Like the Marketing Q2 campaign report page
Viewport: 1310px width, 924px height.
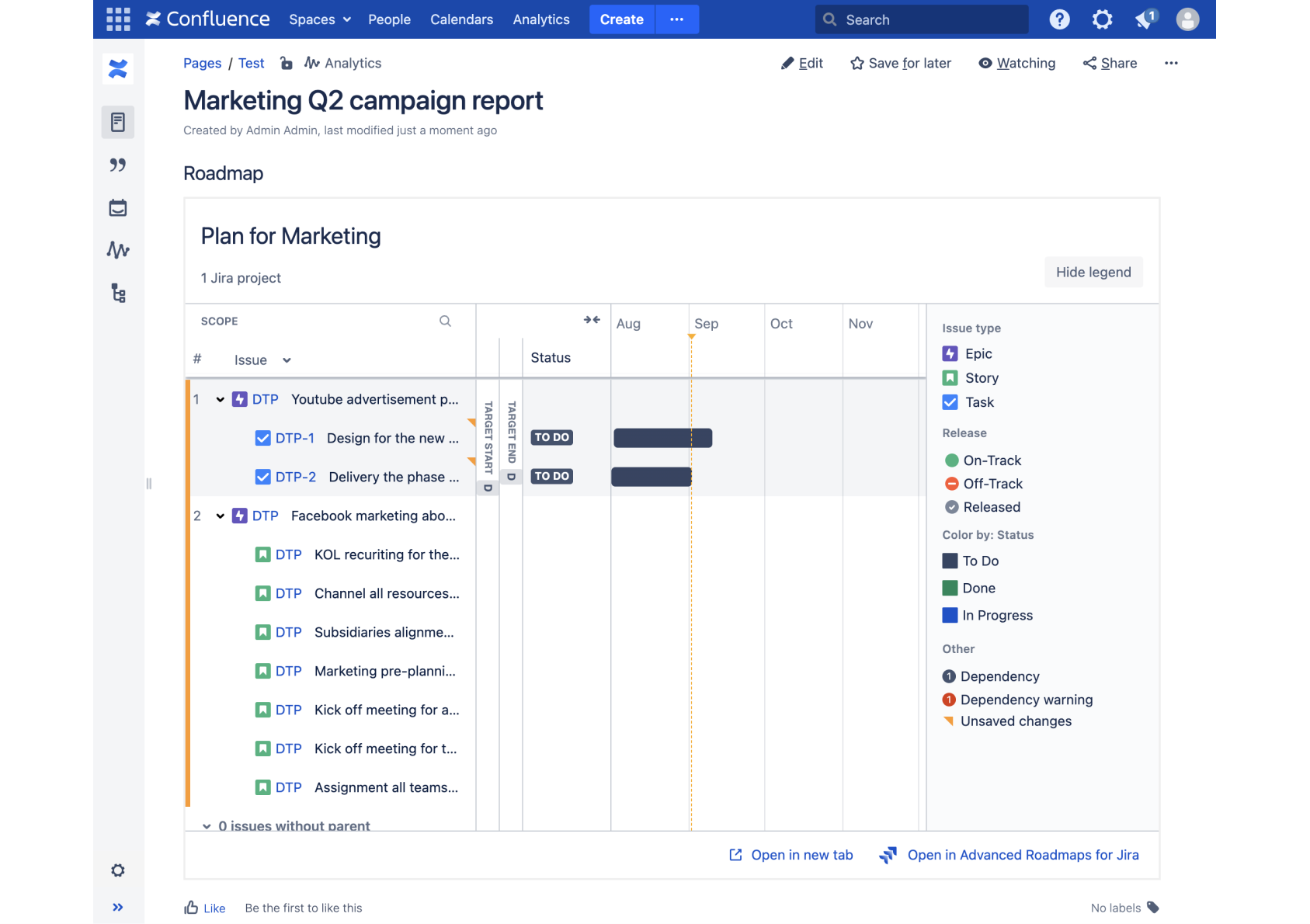click(203, 908)
